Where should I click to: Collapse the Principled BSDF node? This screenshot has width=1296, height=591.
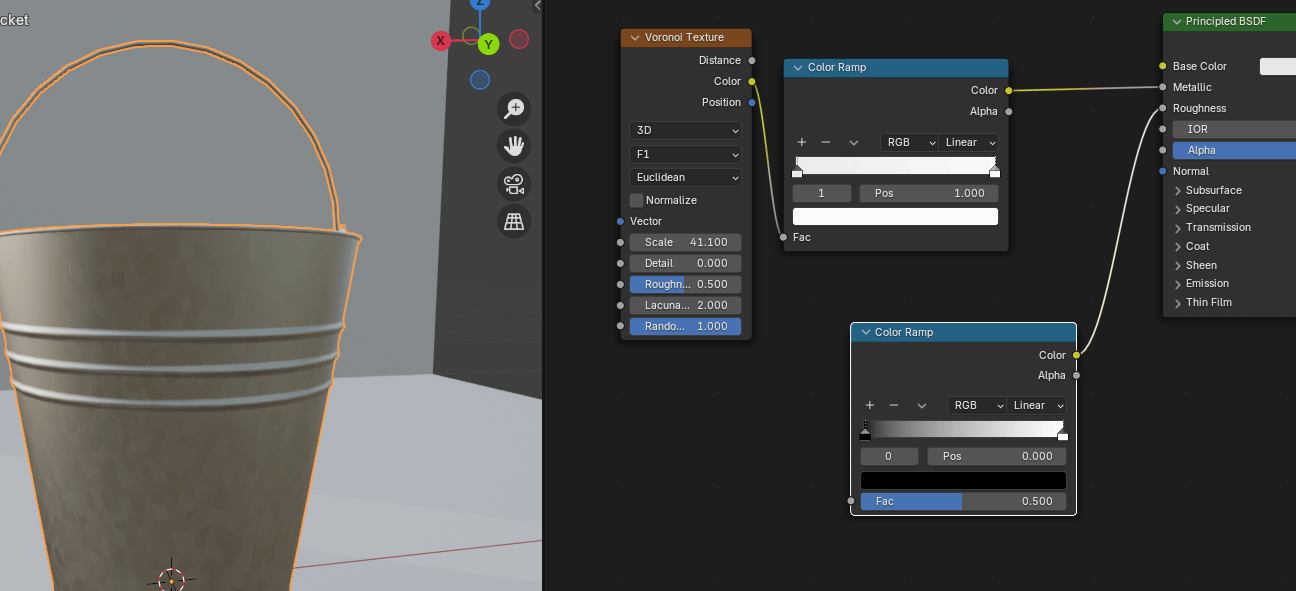1175,22
